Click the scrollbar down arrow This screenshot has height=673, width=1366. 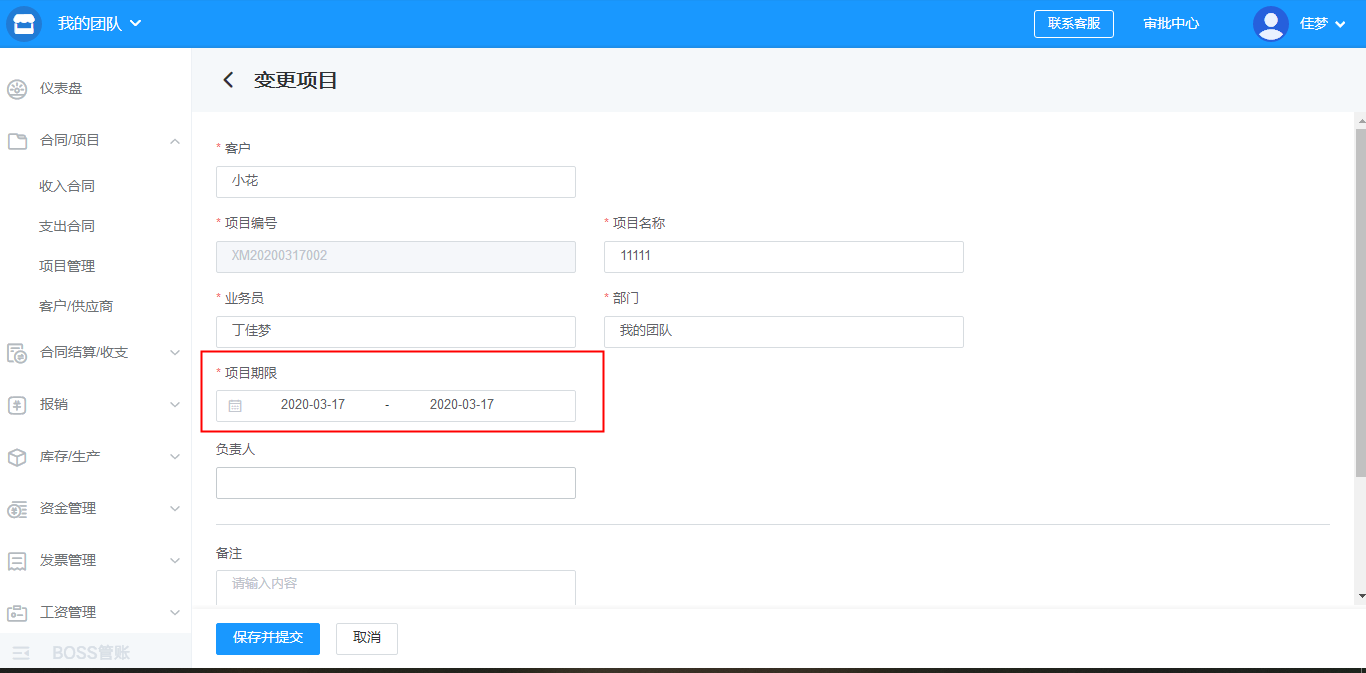click(1360, 596)
